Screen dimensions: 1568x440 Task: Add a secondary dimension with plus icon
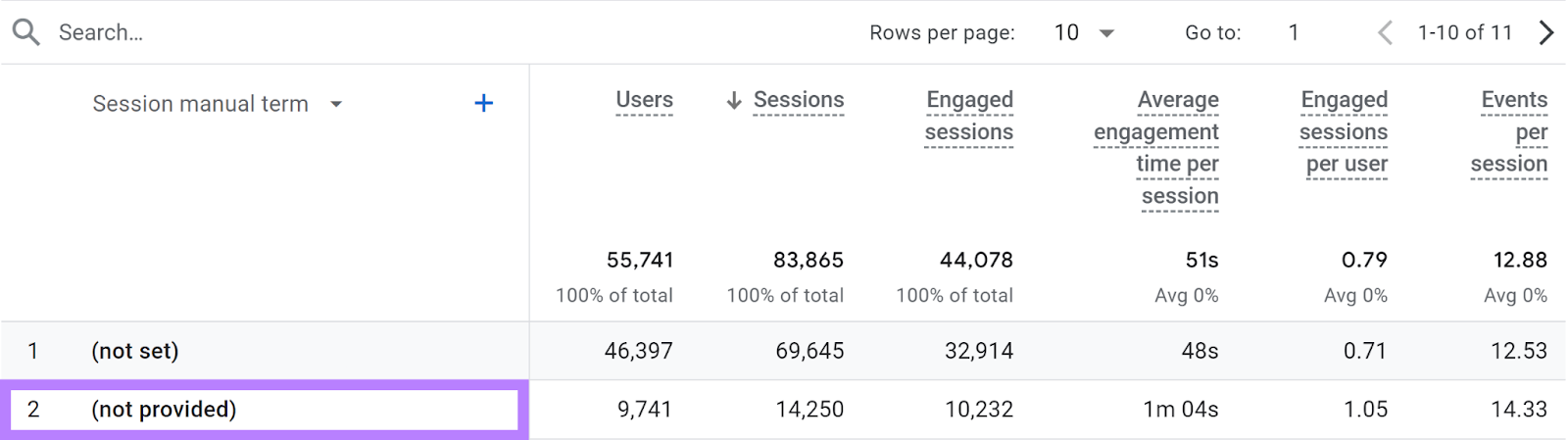(x=483, y=103)
